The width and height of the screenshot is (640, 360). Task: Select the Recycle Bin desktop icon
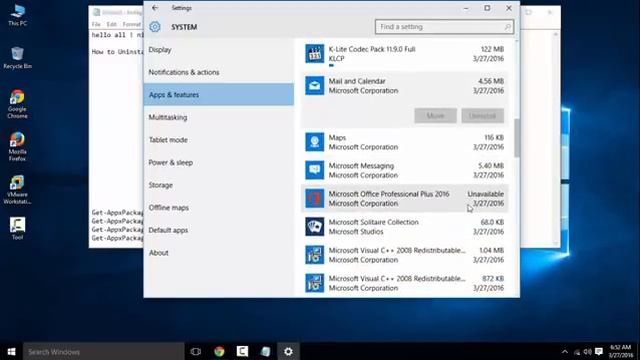(x=18, y=58)
